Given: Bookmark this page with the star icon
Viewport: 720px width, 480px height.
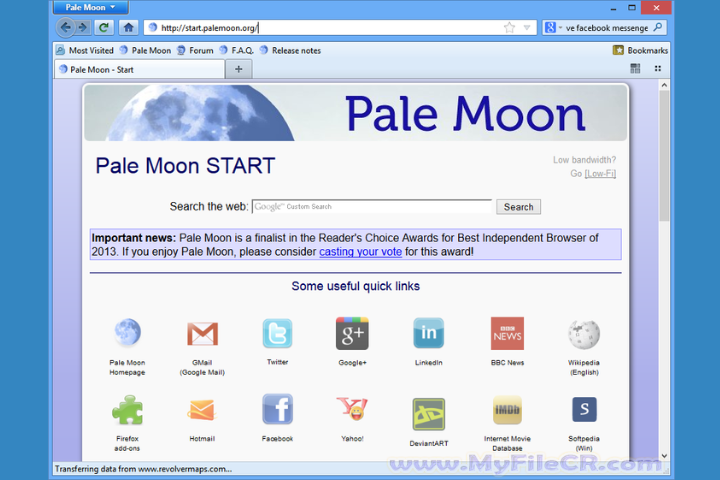Looking at the screenshot, I should click(x=509, y=28).
